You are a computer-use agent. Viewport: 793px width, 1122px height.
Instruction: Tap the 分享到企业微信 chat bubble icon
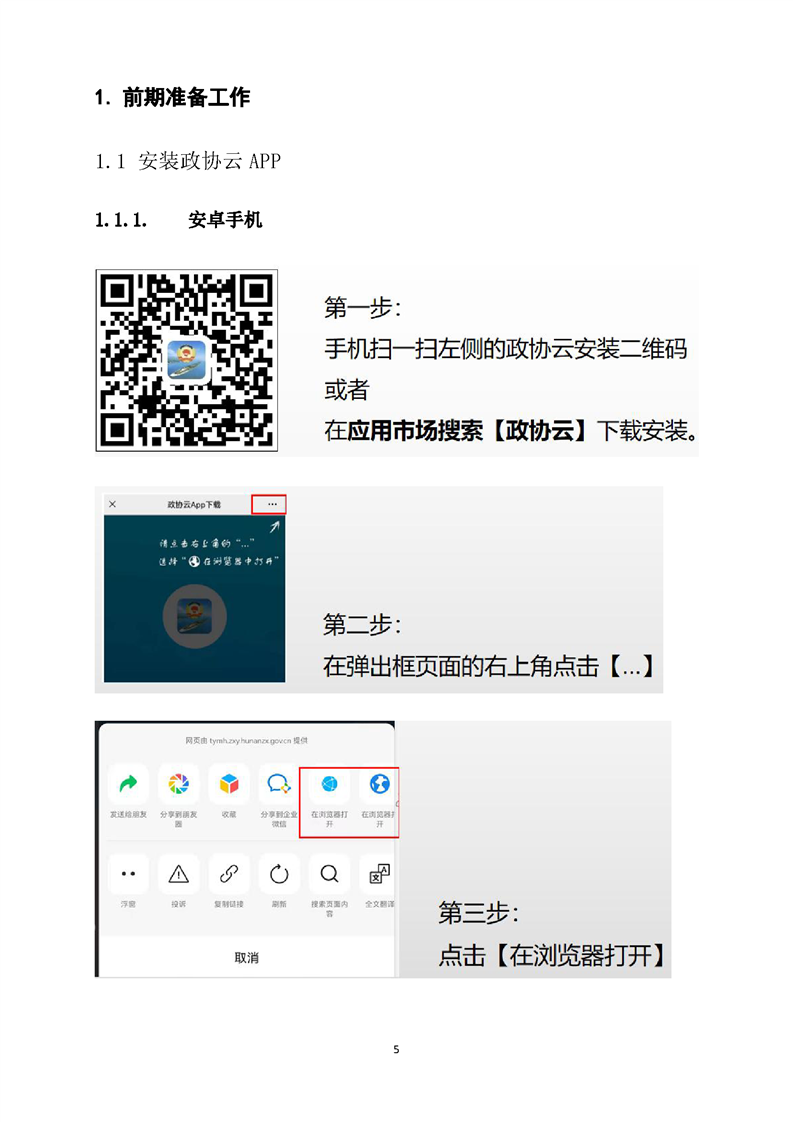coord(279,784)
